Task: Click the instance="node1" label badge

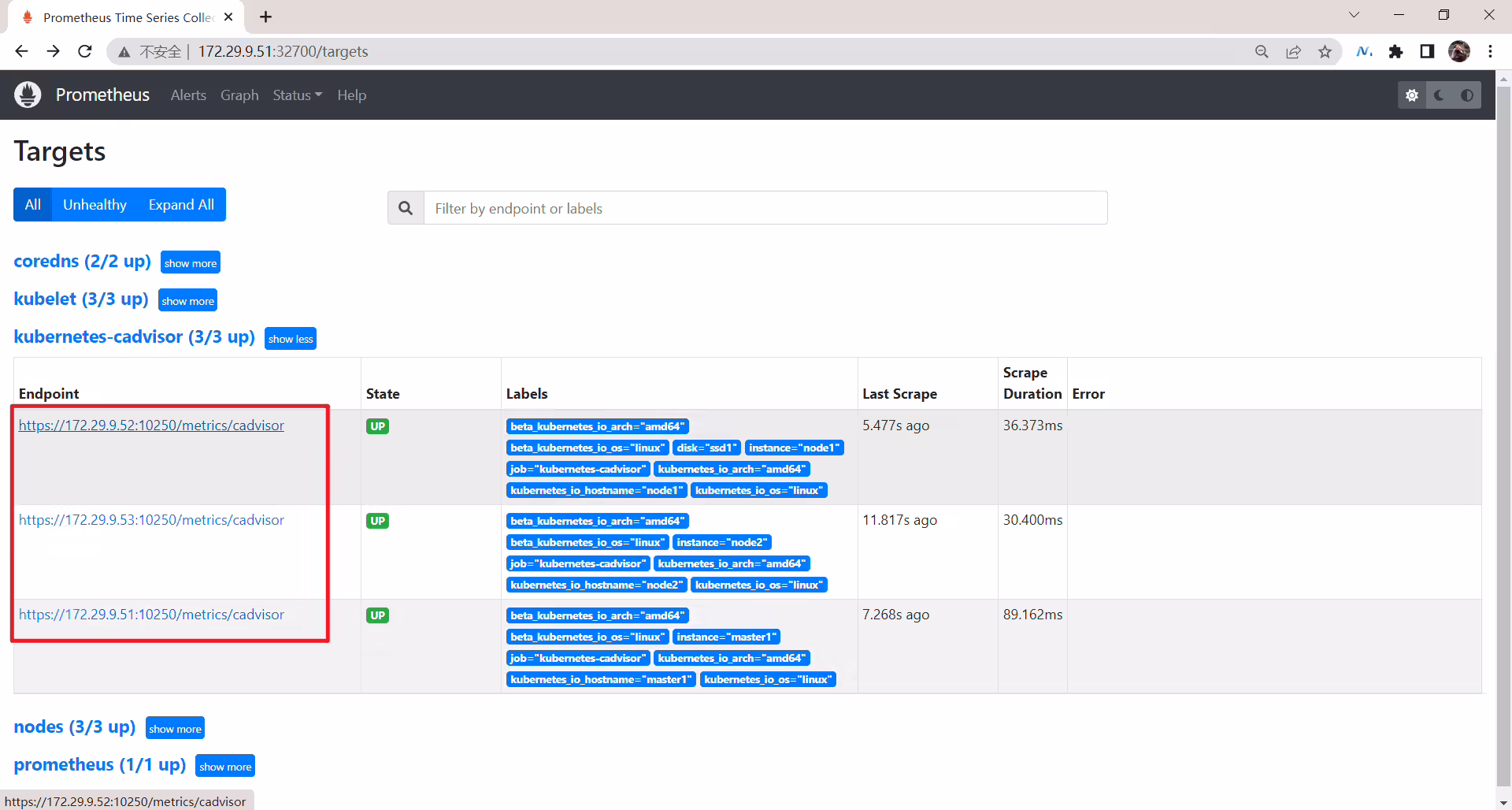Action: point(794,448)
